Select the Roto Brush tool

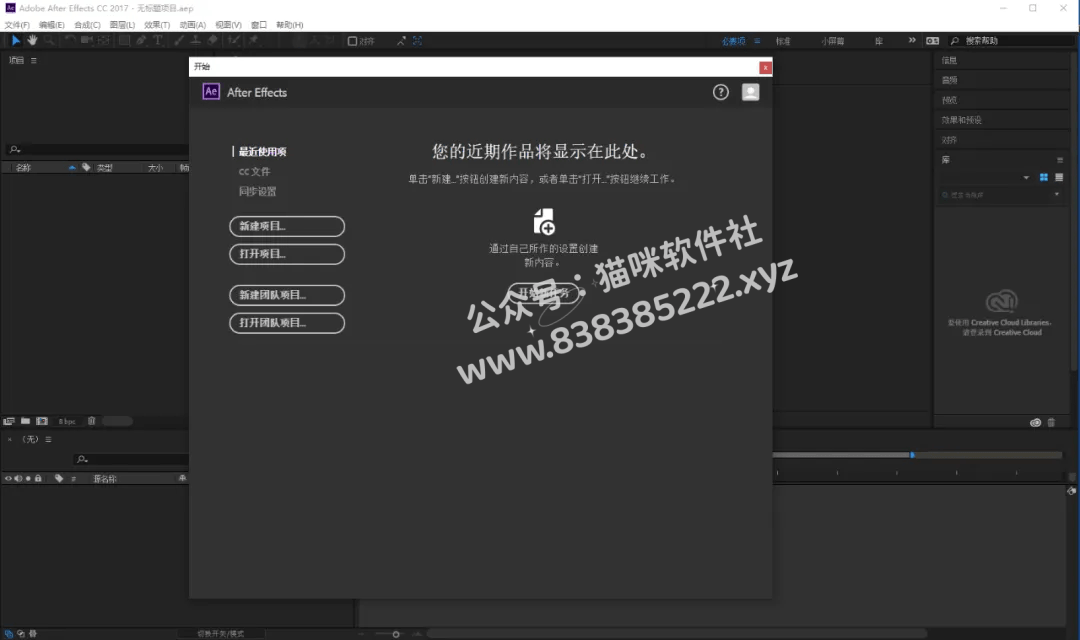(234, 41)
